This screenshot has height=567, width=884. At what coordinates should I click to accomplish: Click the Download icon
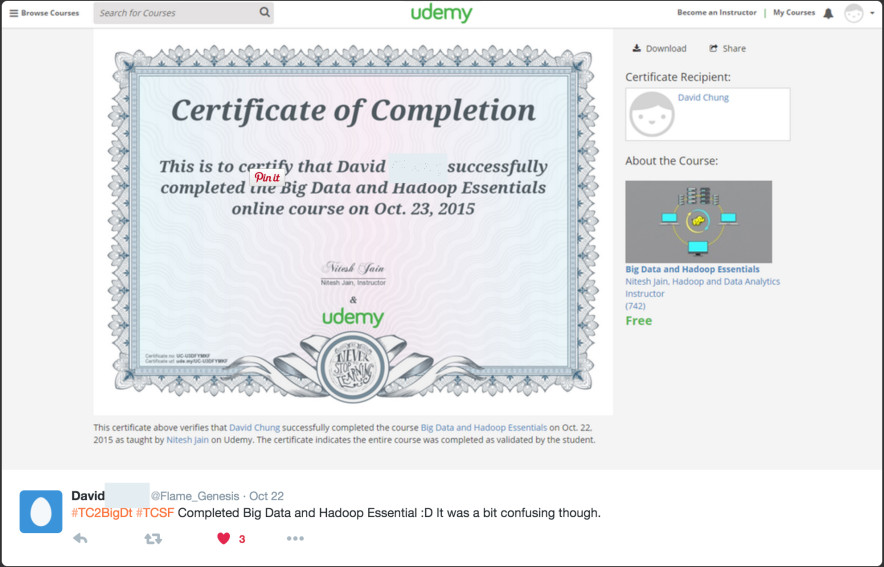point(637,48)
